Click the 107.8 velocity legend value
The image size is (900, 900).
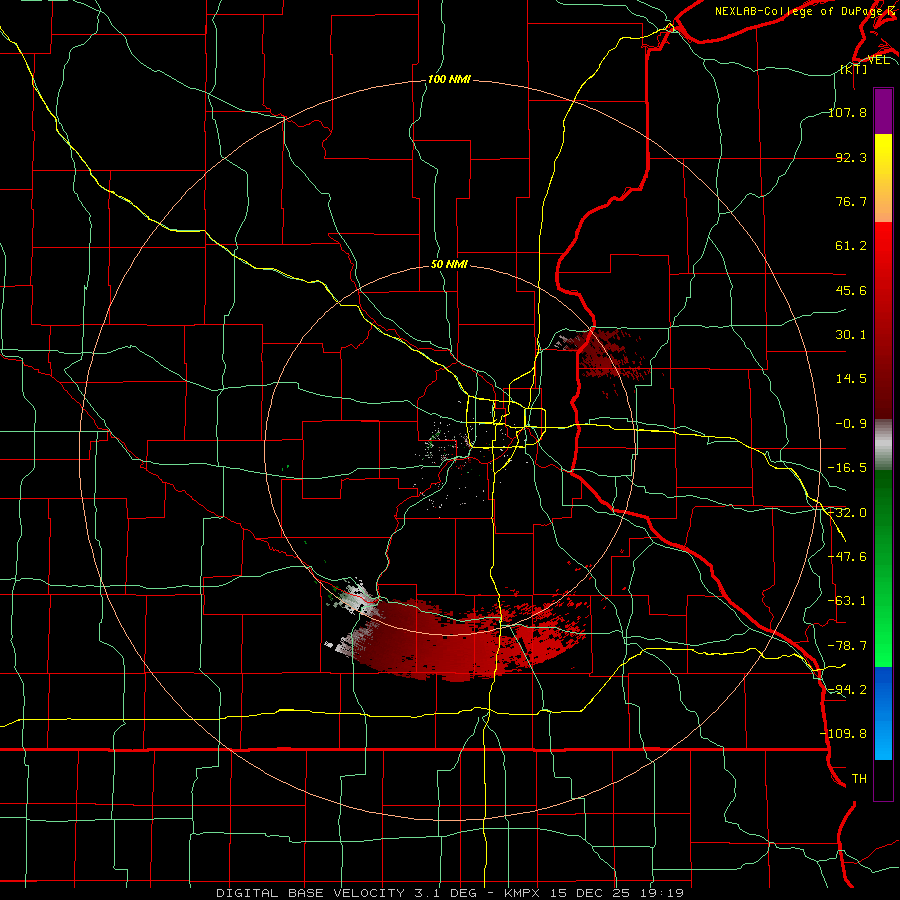click(847, 112)
